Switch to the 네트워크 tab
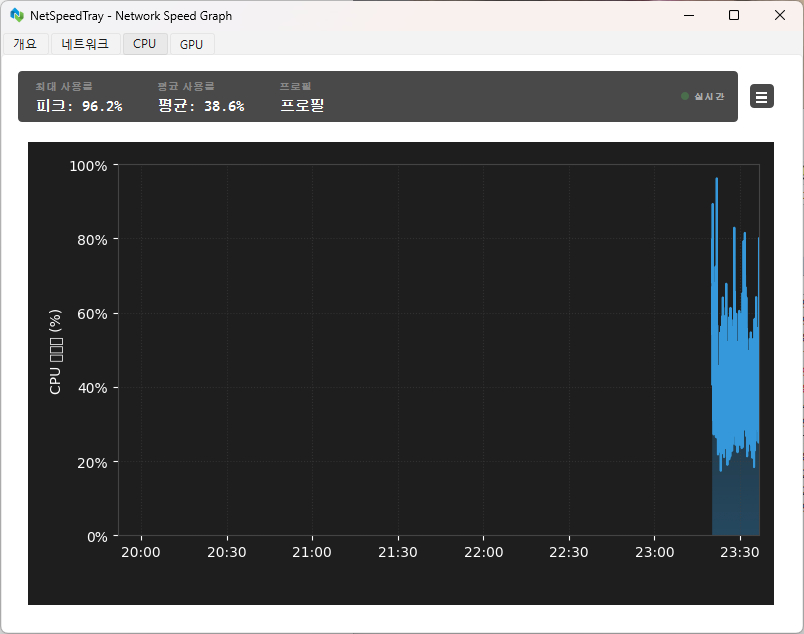 click(85, 44)
